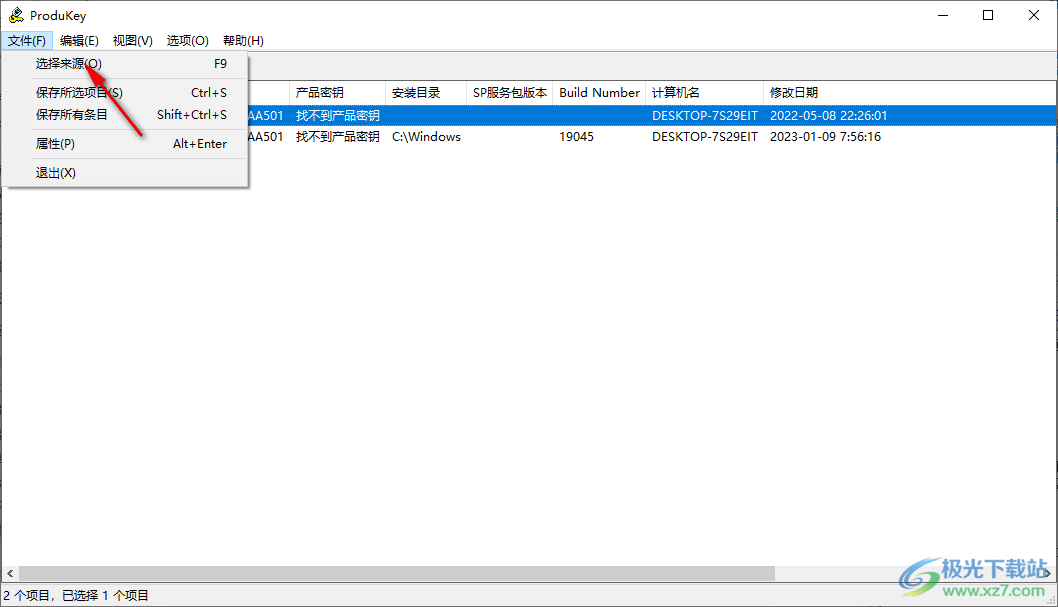
Task: Click the build number 19045 cell
Action: pos(576,136)
